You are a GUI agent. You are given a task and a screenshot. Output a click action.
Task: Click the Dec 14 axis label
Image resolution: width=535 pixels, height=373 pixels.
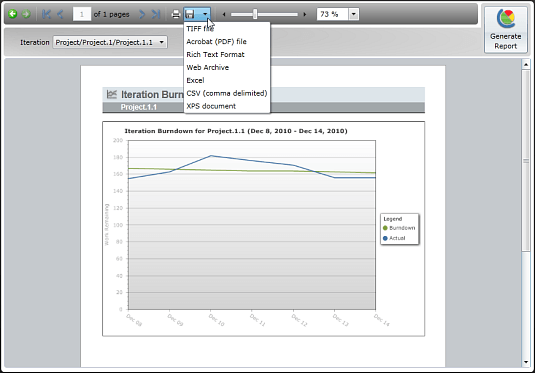point(381,320)
